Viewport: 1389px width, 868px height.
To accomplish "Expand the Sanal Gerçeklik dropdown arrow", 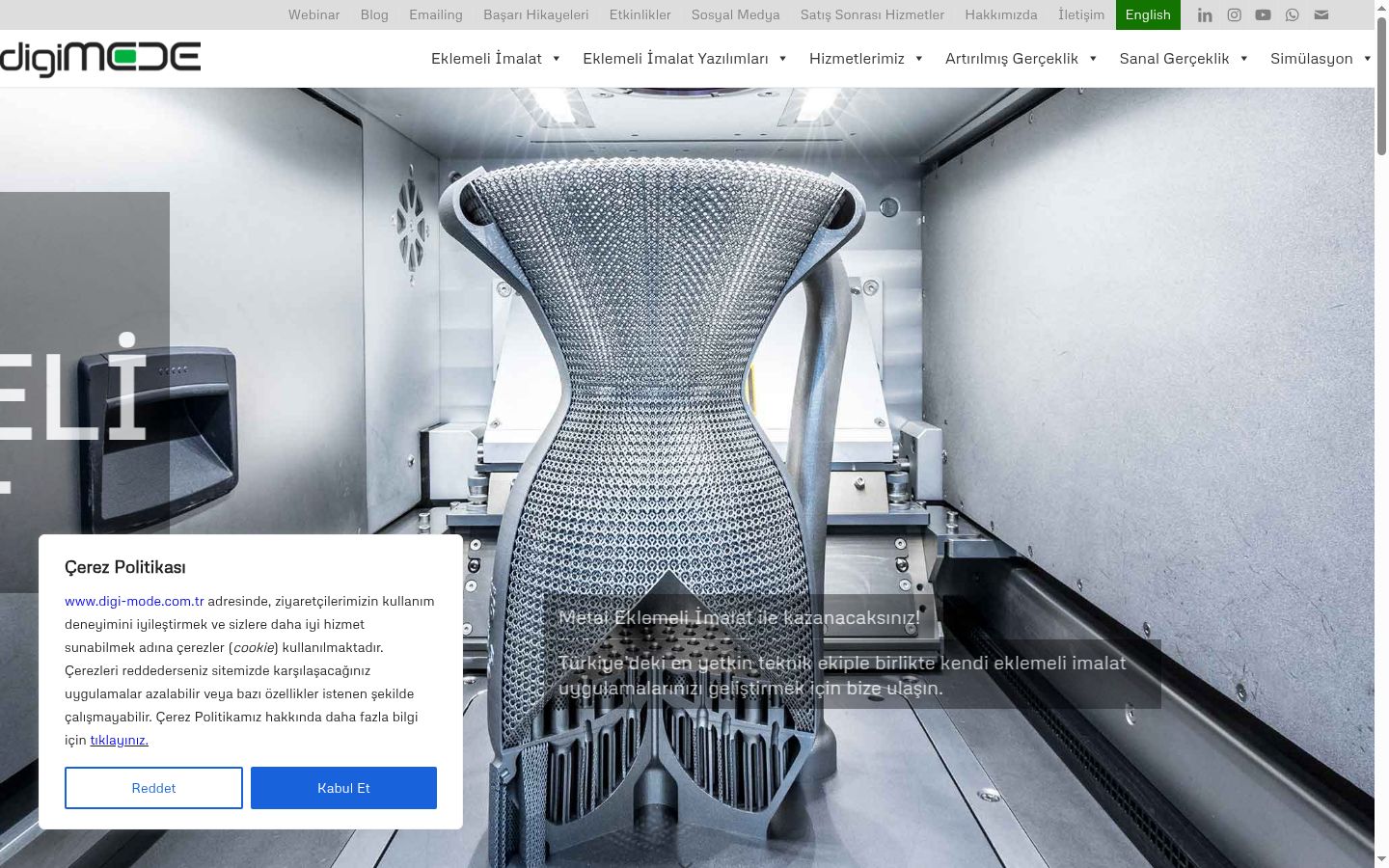I will tap(1244, 59).
